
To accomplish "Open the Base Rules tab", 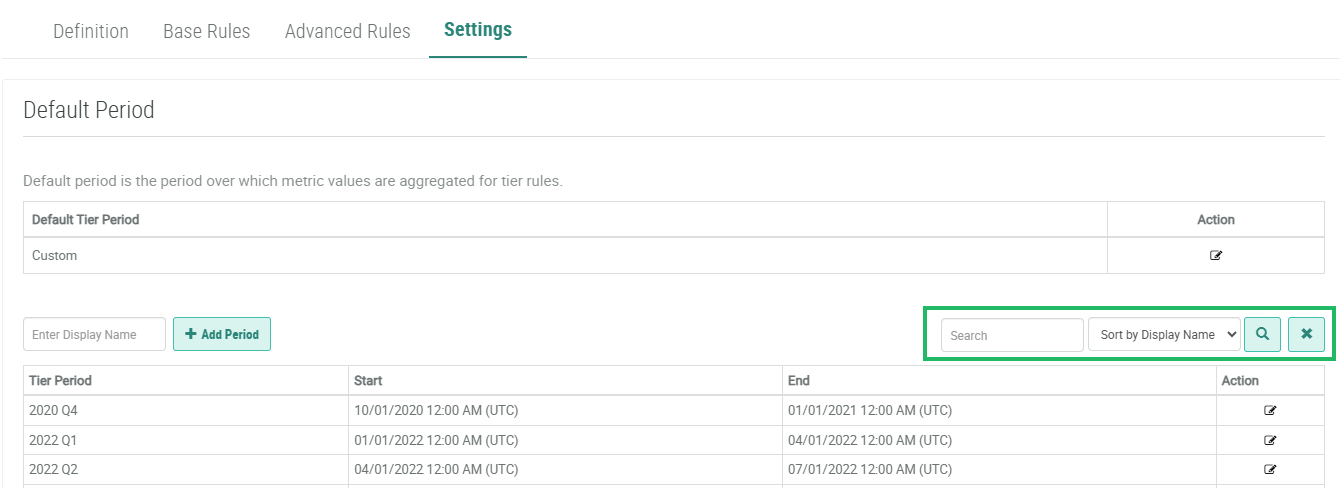I will 207,31.
